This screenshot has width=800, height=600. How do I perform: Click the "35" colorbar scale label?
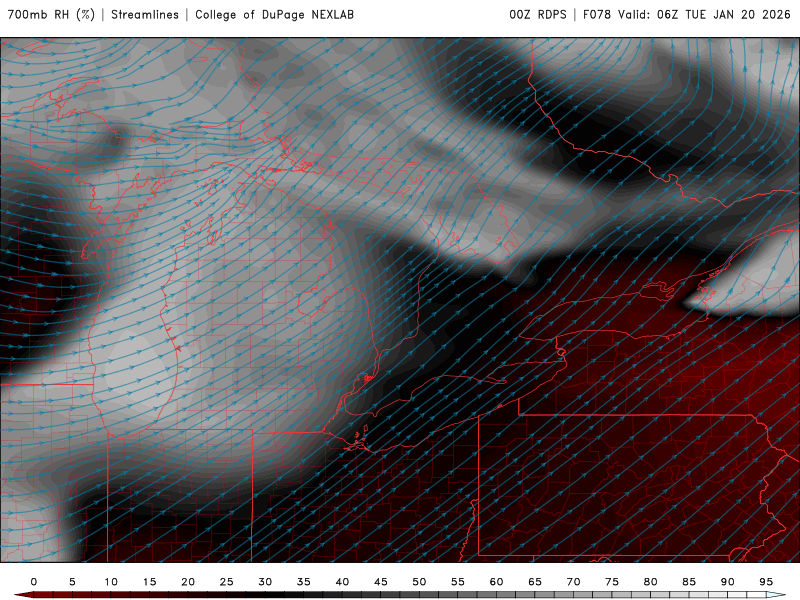304,582
